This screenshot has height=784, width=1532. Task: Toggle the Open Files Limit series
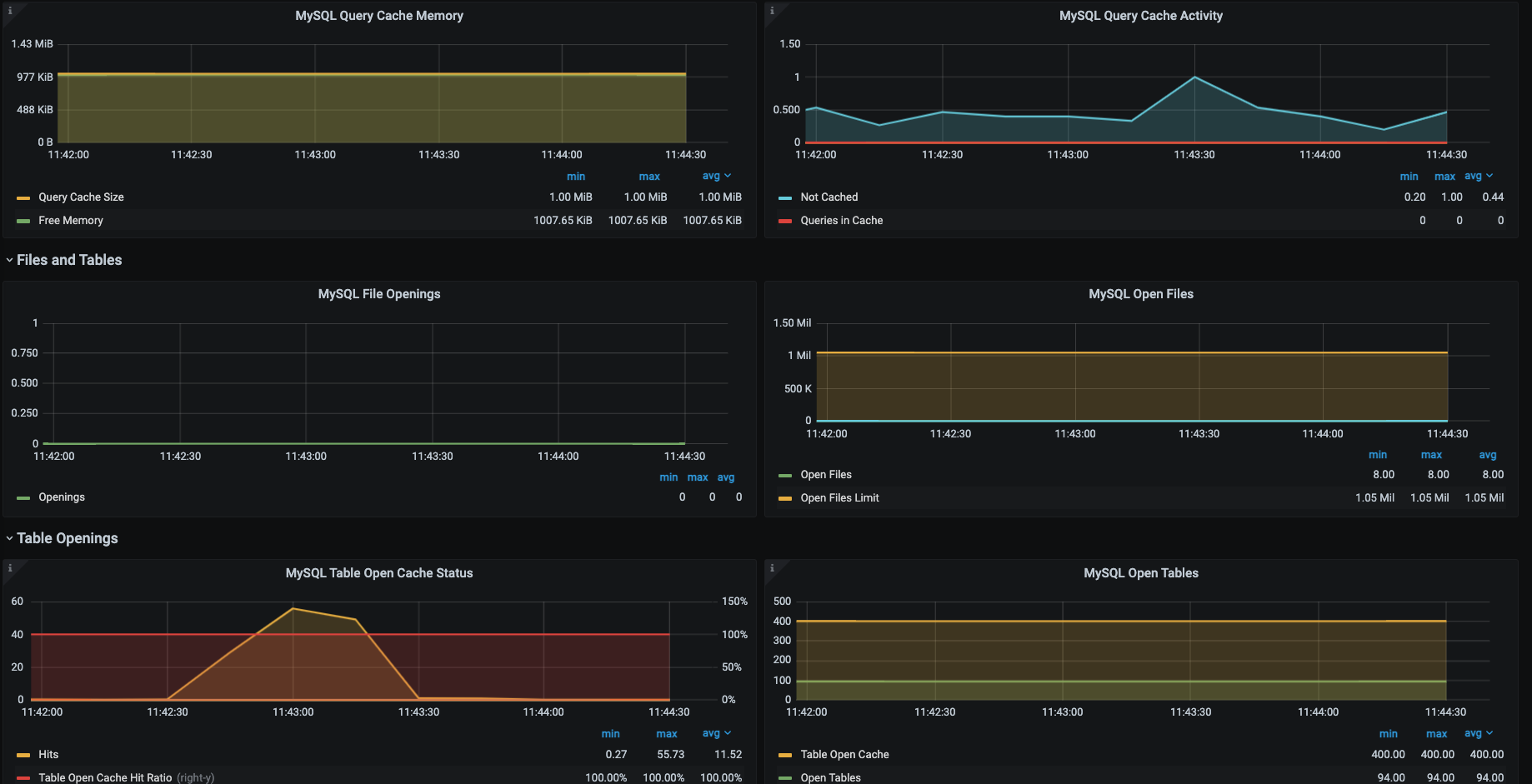[839, 498]
